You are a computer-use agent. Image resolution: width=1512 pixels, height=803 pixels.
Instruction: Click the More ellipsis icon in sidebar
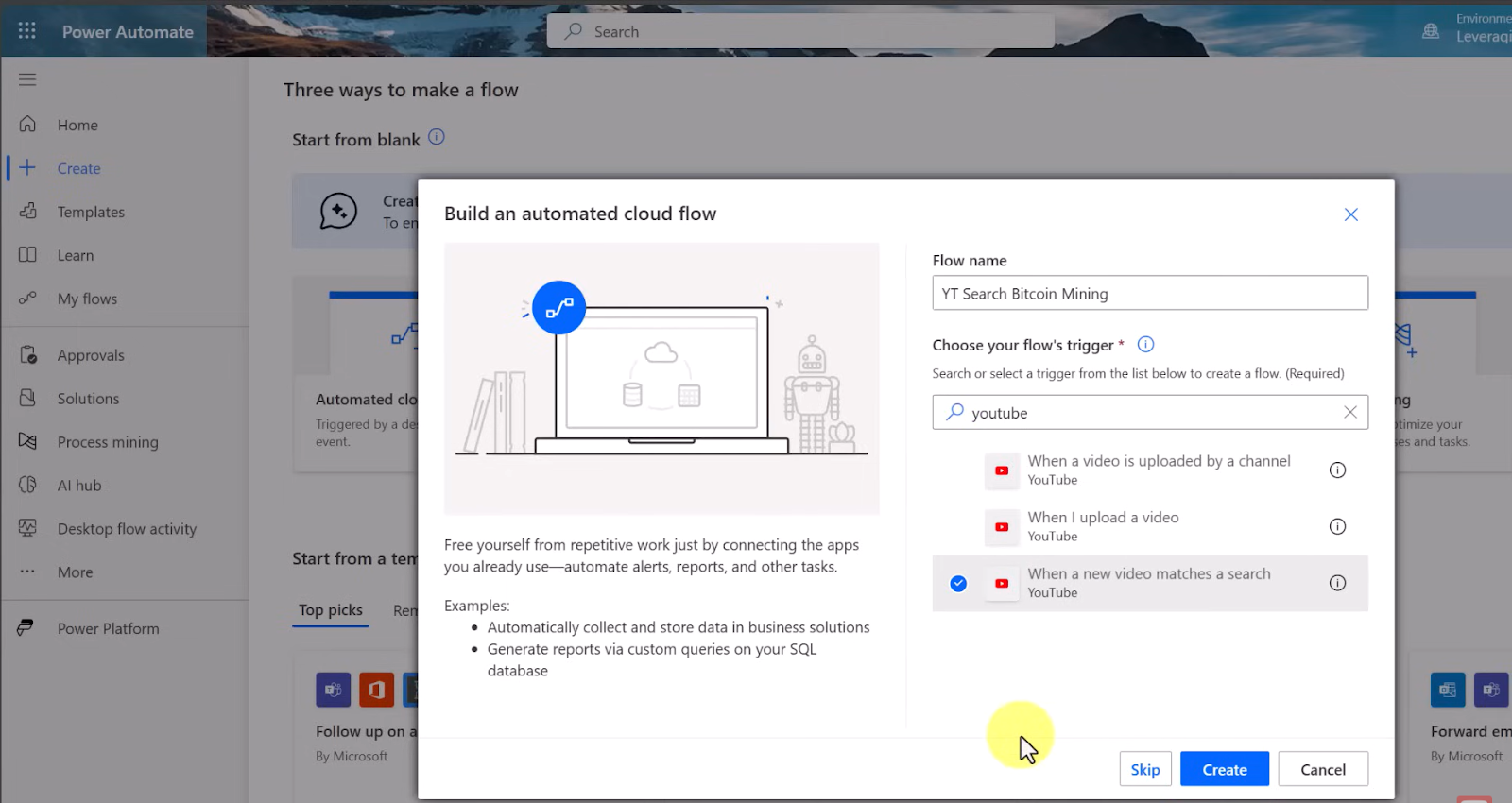point(27,572)
